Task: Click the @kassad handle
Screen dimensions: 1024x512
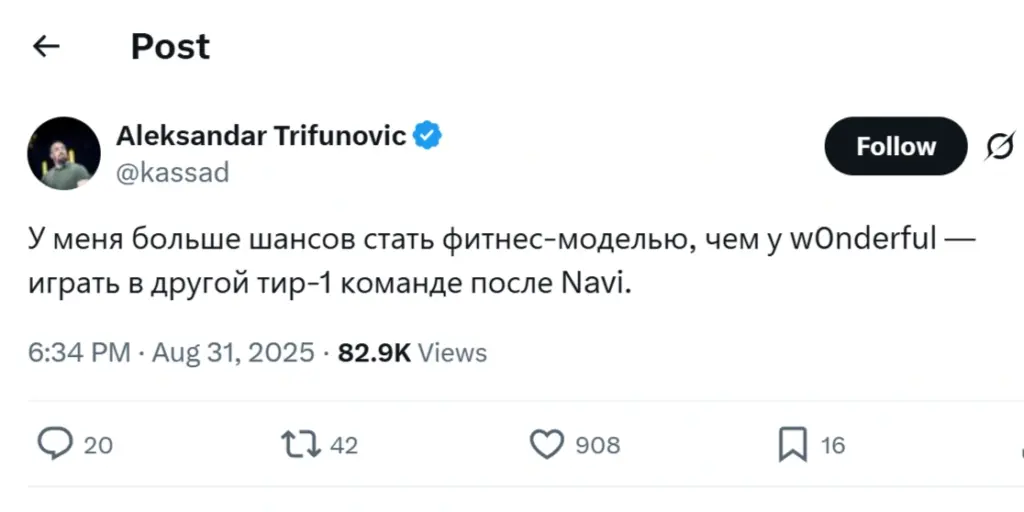Action: [173, 172]
